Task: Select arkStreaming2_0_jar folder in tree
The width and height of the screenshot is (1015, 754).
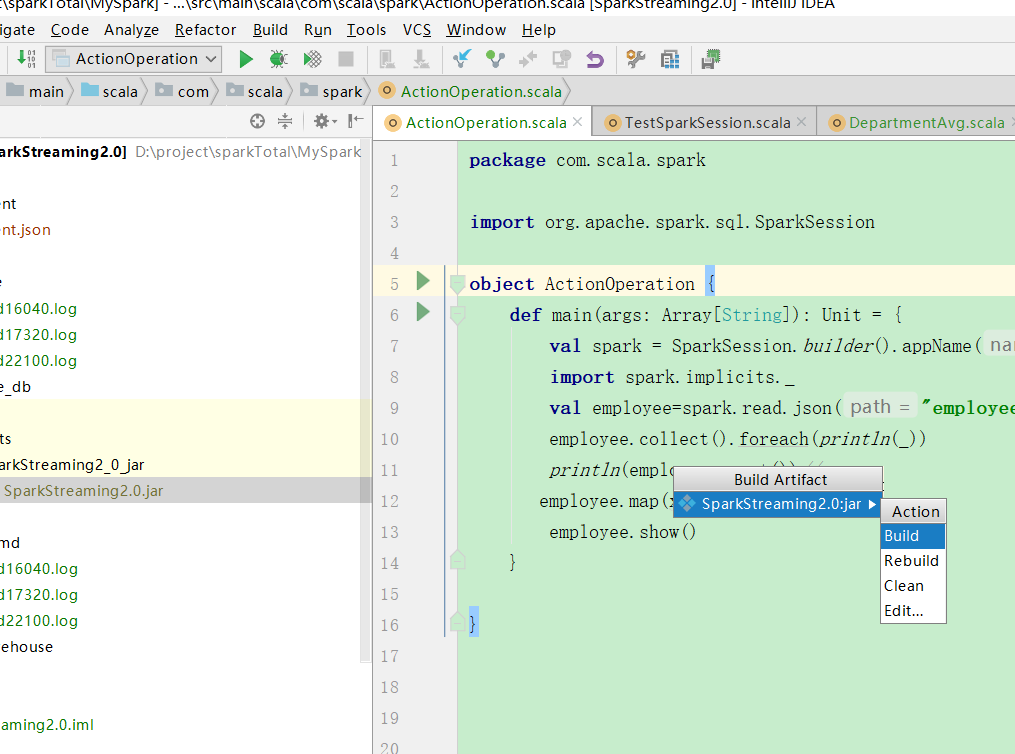Action: 72,465
